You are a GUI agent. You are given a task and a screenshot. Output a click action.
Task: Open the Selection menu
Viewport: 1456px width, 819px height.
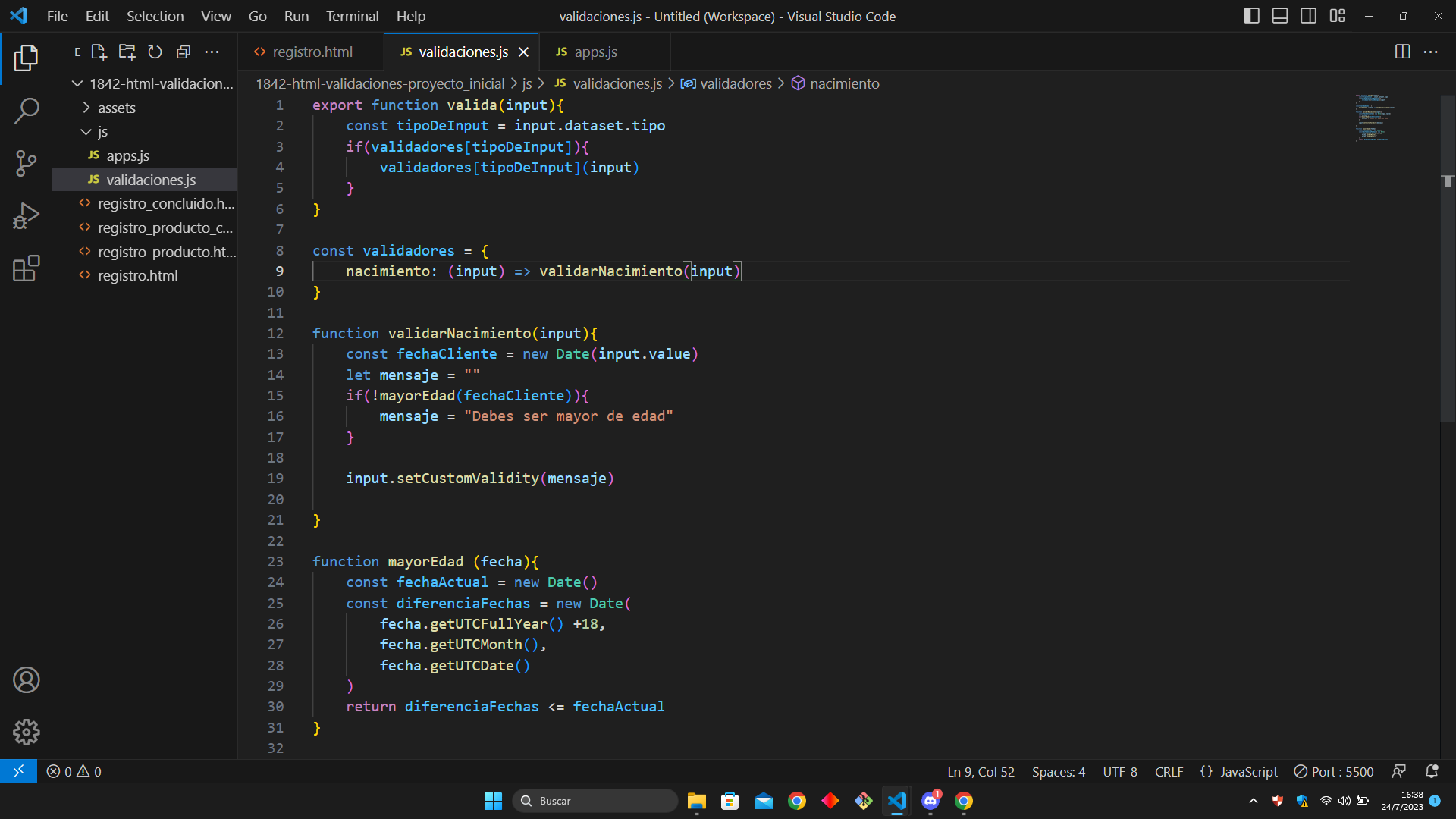(x=155, y=16)
